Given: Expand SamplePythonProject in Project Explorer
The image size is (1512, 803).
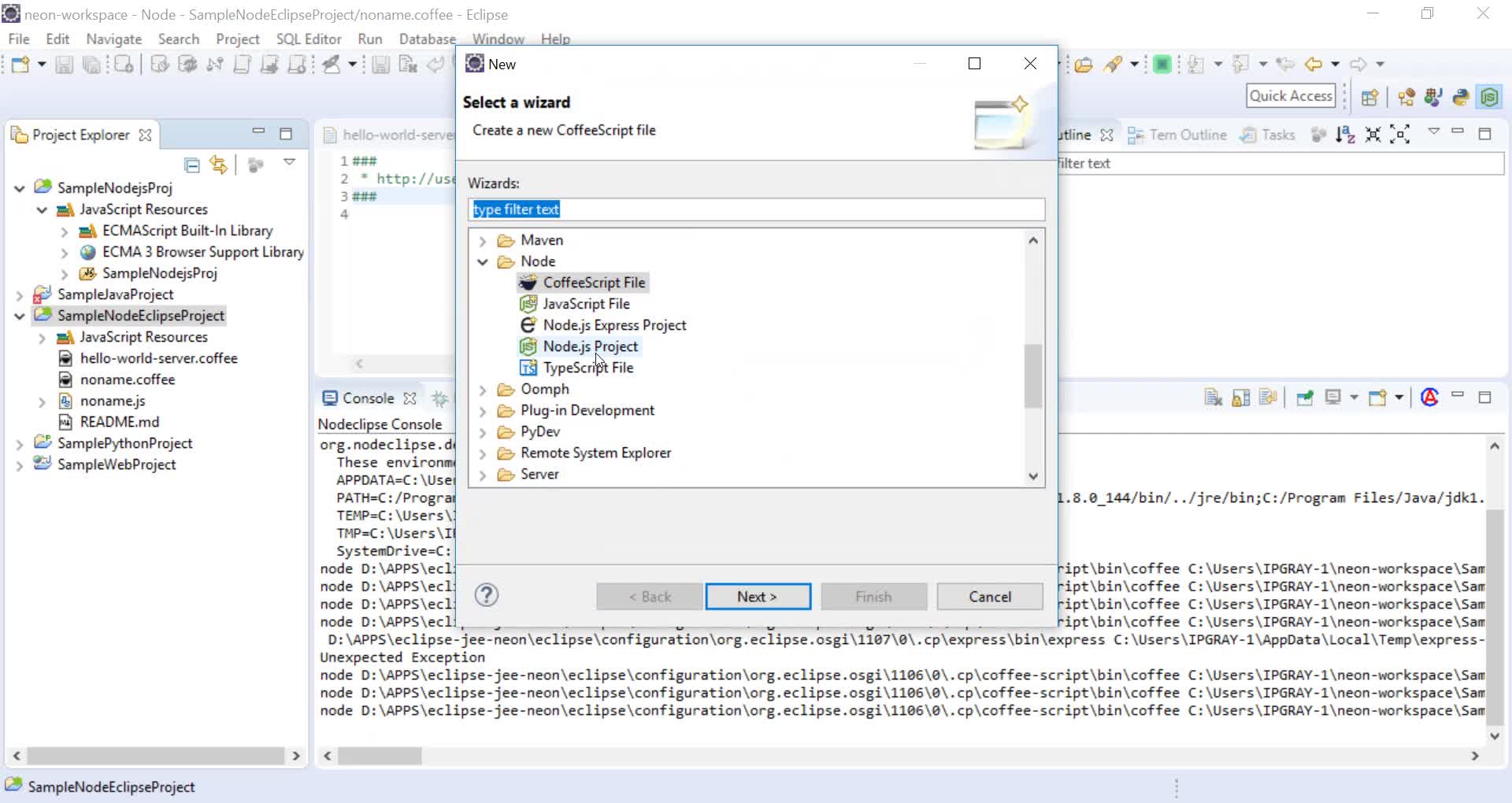Looking at the screenshot, I should pos(20,443).
